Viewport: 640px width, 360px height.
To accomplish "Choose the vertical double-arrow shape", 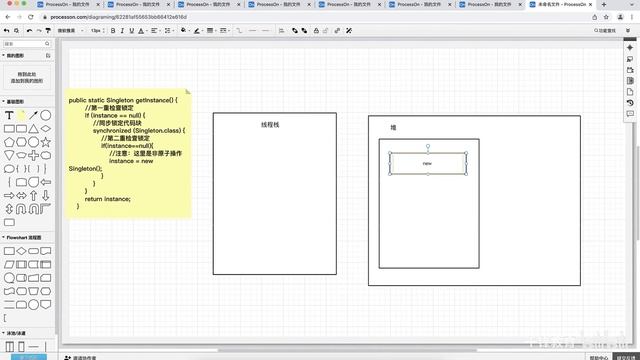I will point(9,209).
